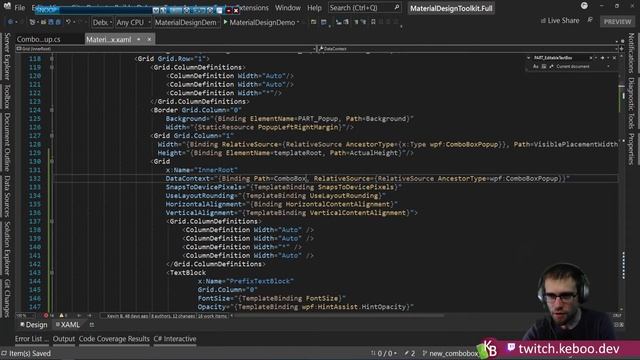This screenshot has width=640, height=360.
Task: Open the Notifications side panel
Action: [631, 53]
